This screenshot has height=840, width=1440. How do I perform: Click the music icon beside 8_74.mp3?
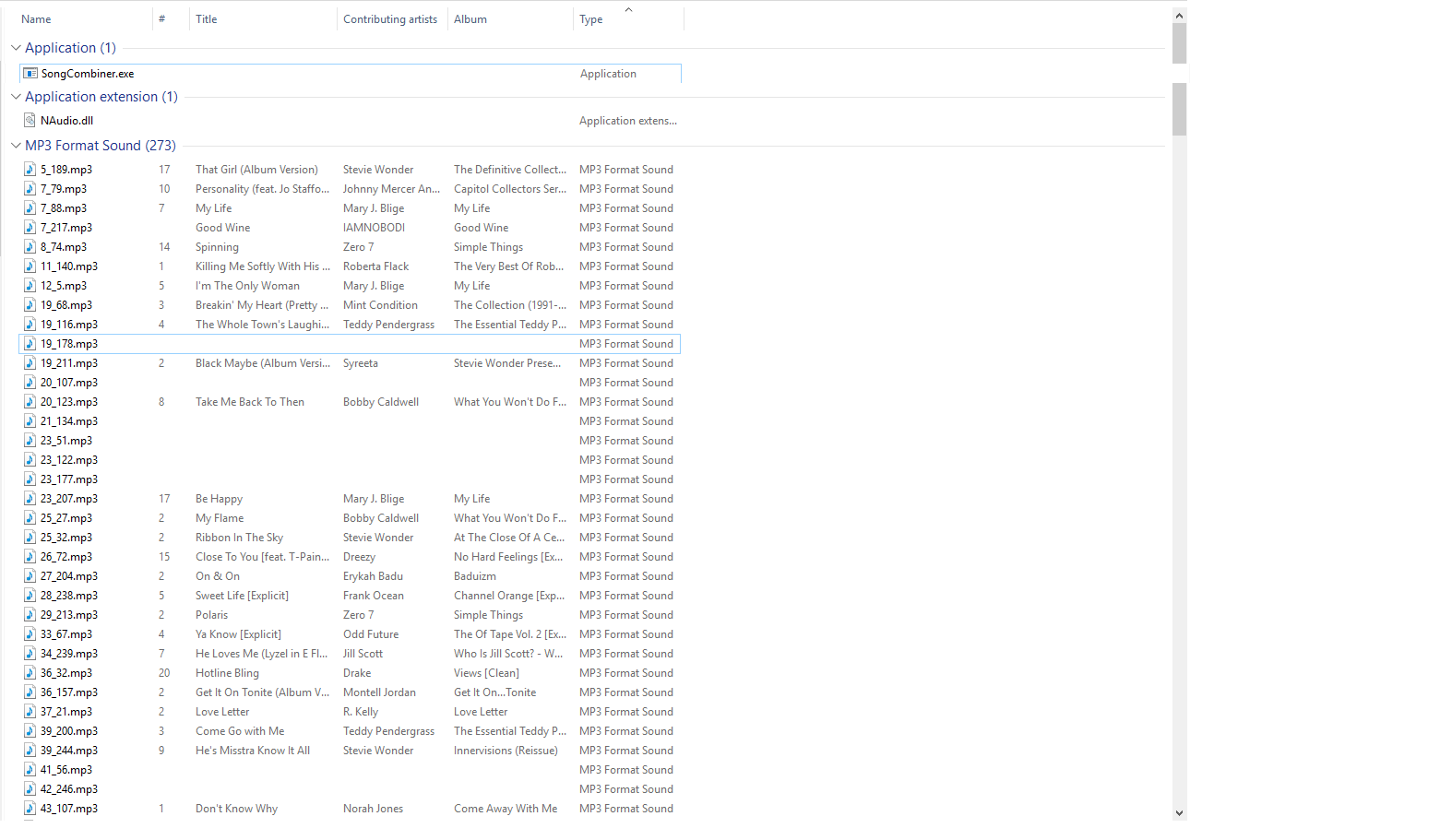pyautogui.click(x=30, y=247)
